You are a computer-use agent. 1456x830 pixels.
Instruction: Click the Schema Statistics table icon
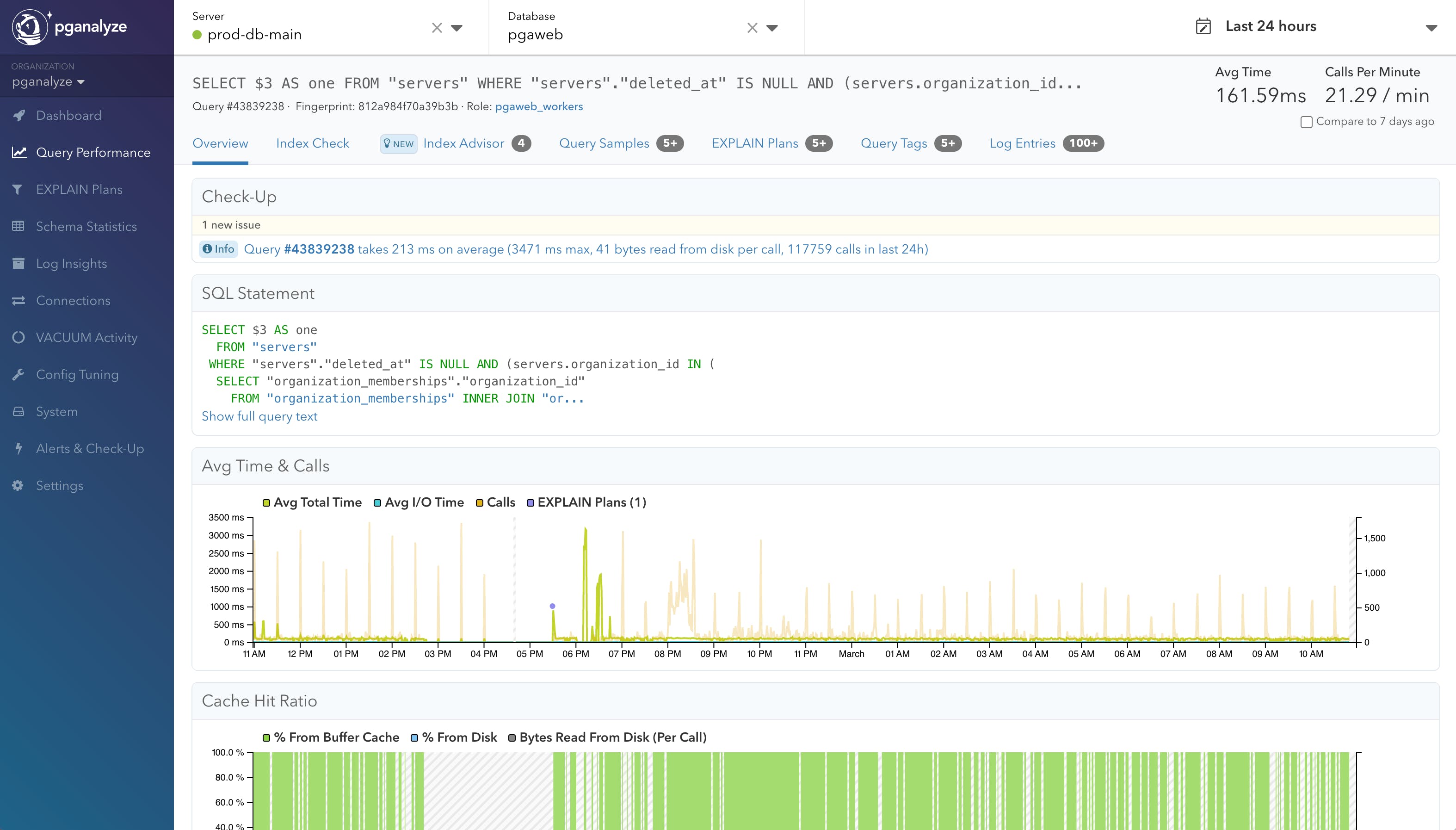tap(18, 226)
